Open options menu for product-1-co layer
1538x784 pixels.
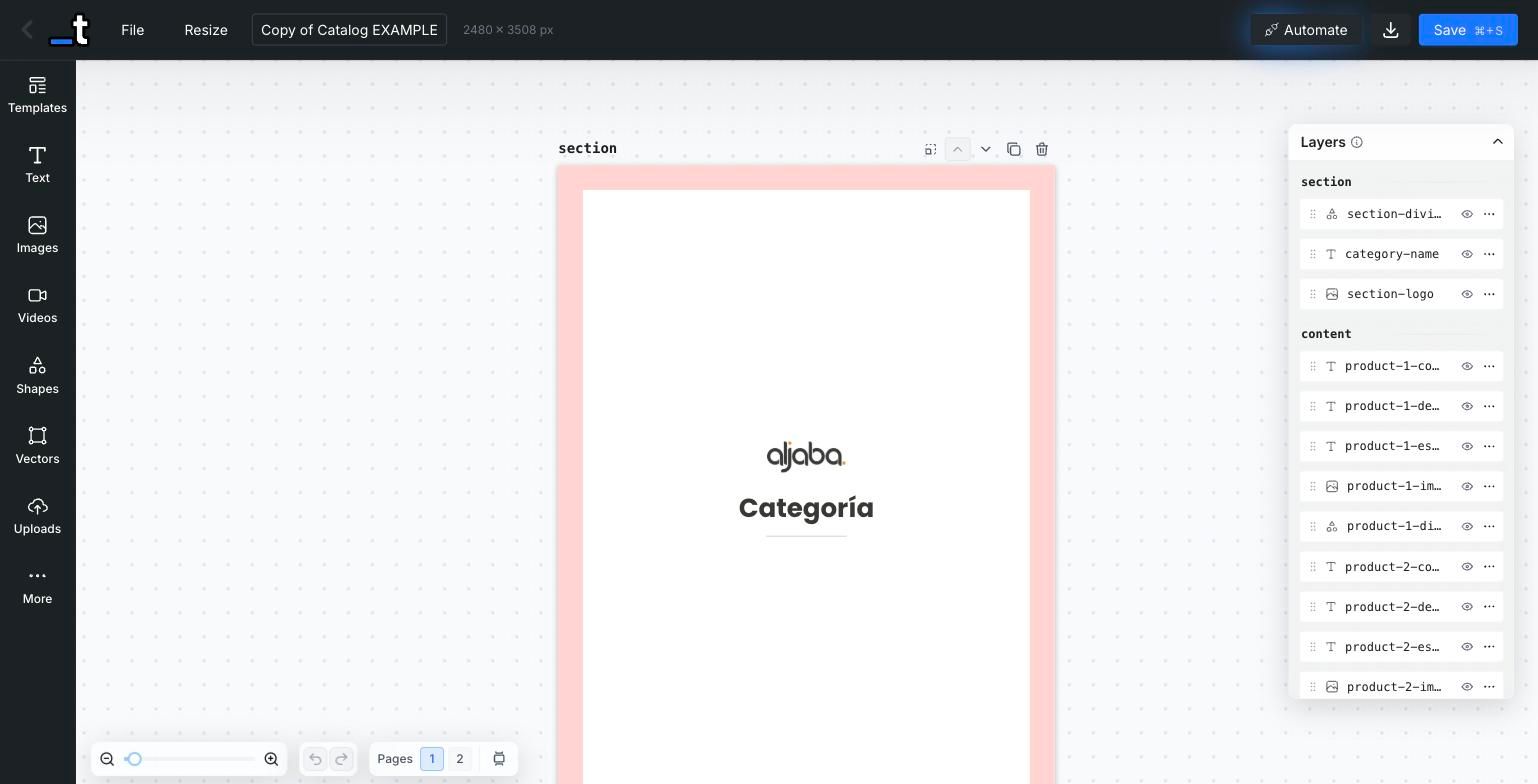(1489, 366)
